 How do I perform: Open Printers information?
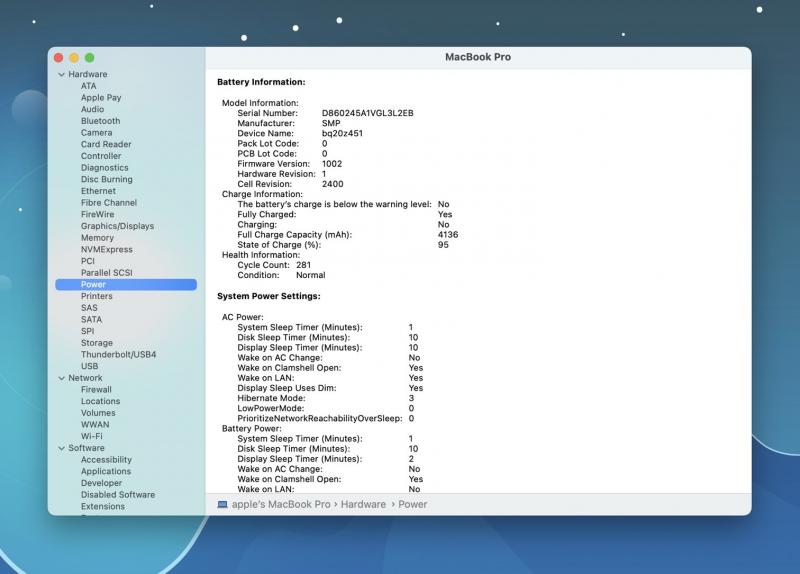(x=96, y=296)
